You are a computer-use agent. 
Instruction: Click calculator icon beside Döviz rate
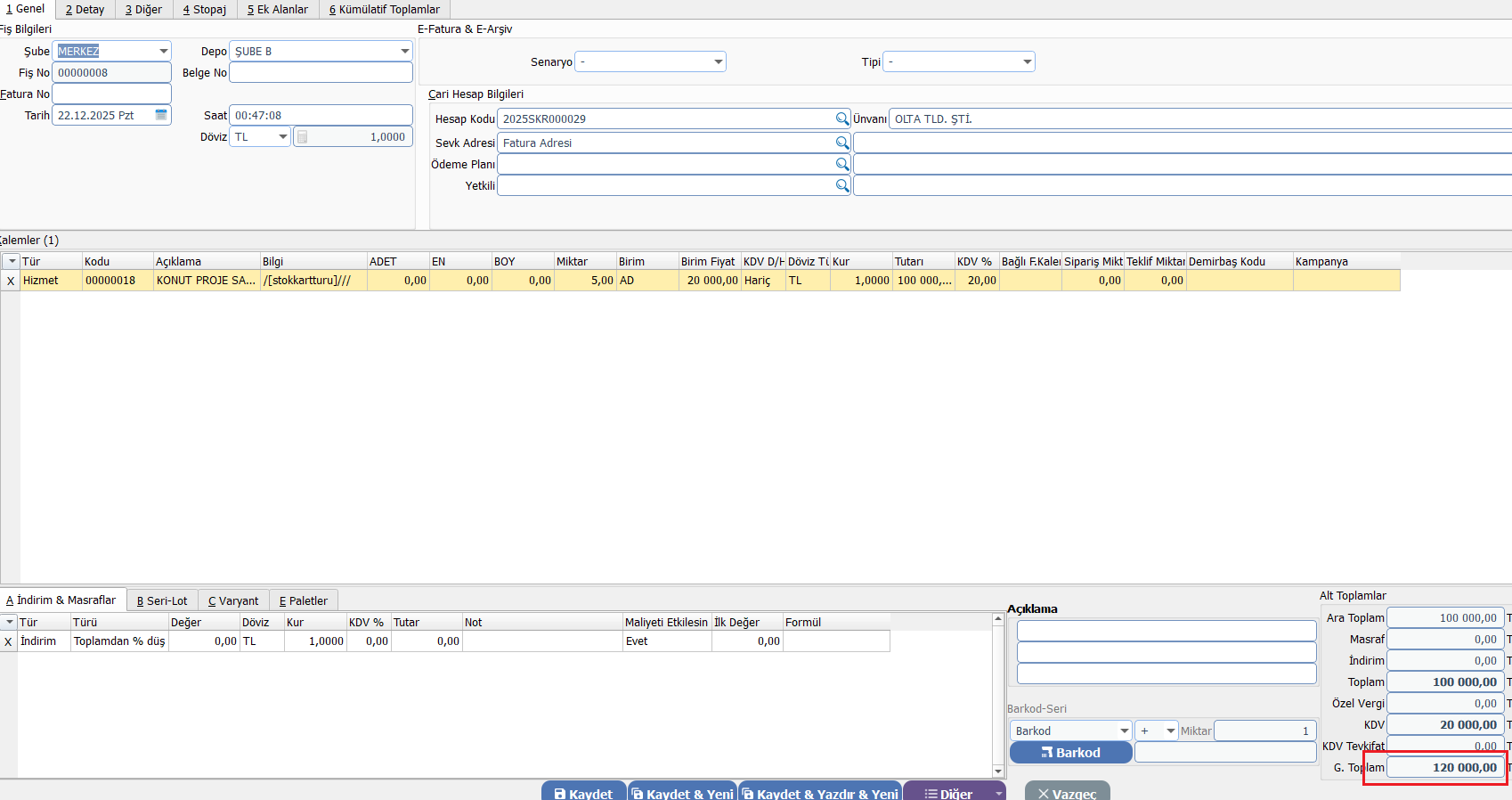[x=303, y=137]
